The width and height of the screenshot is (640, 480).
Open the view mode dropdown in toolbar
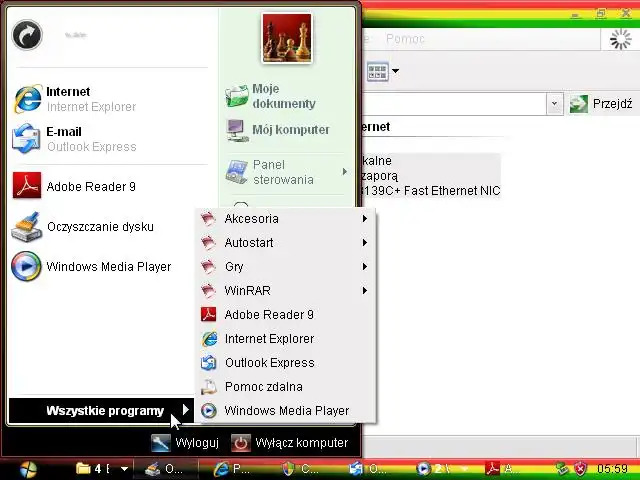(x=395, y=71)
